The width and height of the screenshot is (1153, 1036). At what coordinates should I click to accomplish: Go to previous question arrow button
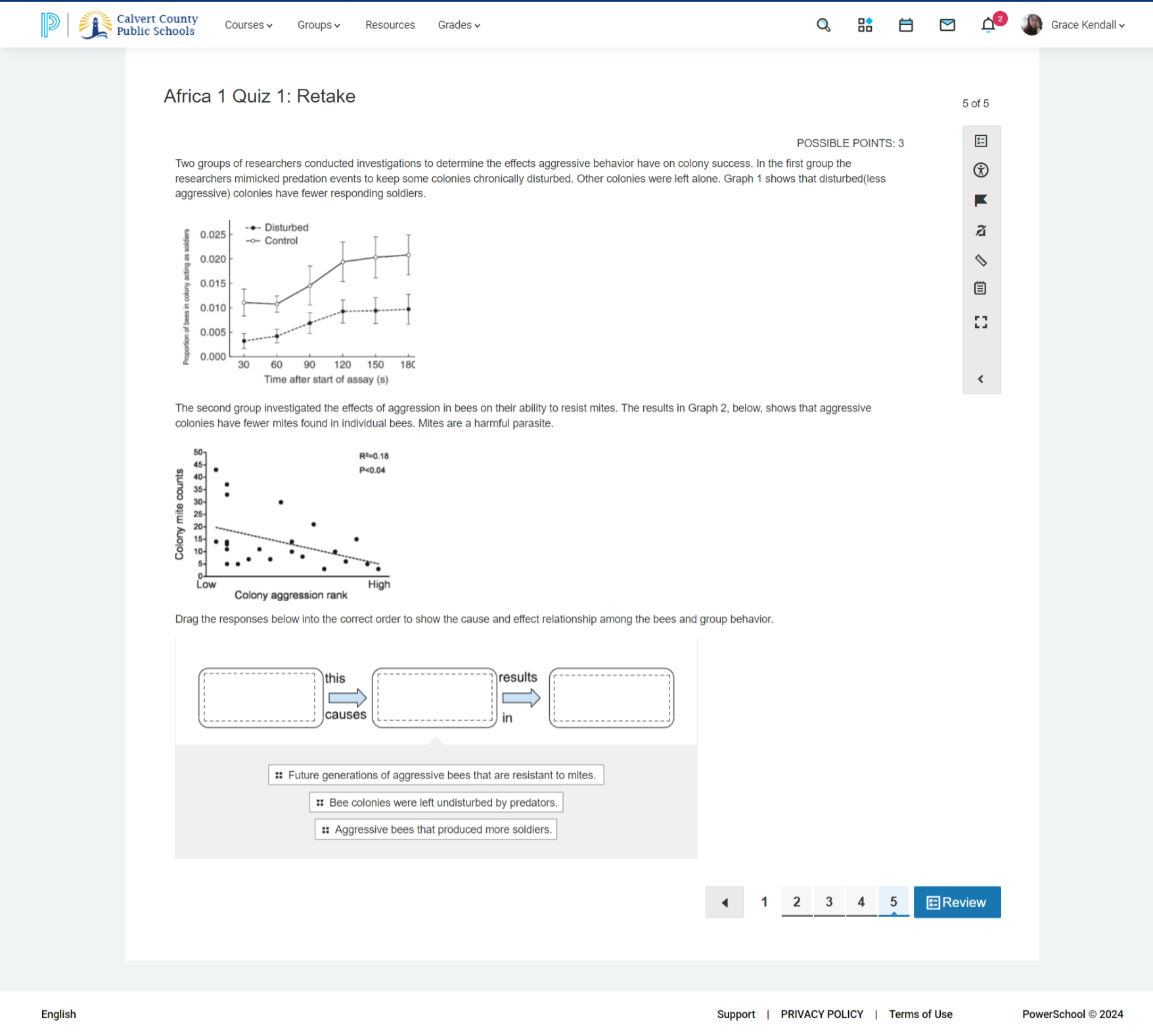(725, 902)
